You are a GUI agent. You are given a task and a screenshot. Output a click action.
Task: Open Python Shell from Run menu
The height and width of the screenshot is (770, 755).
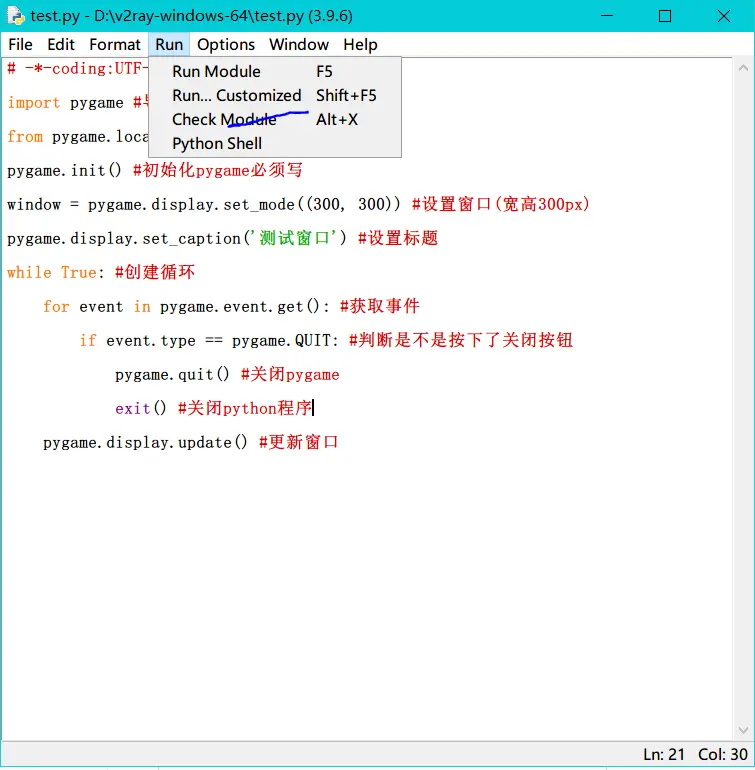[x=275, y=144]
